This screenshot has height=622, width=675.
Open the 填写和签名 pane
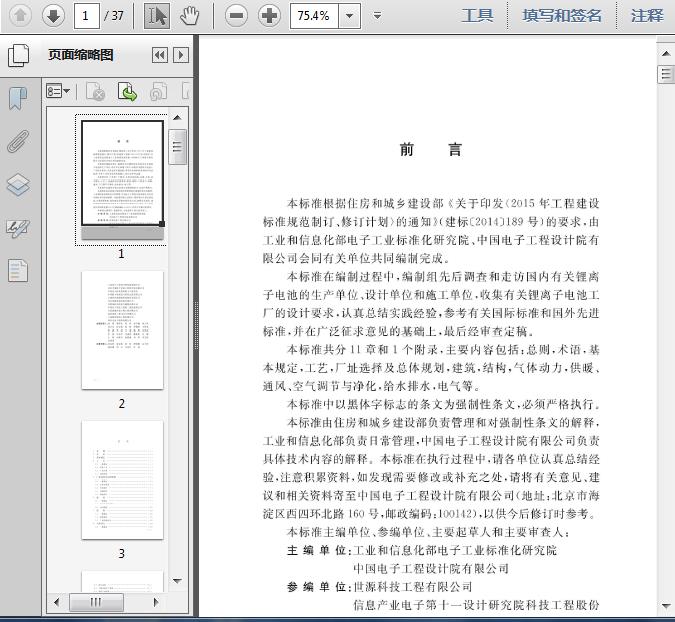tap(562, 15)
